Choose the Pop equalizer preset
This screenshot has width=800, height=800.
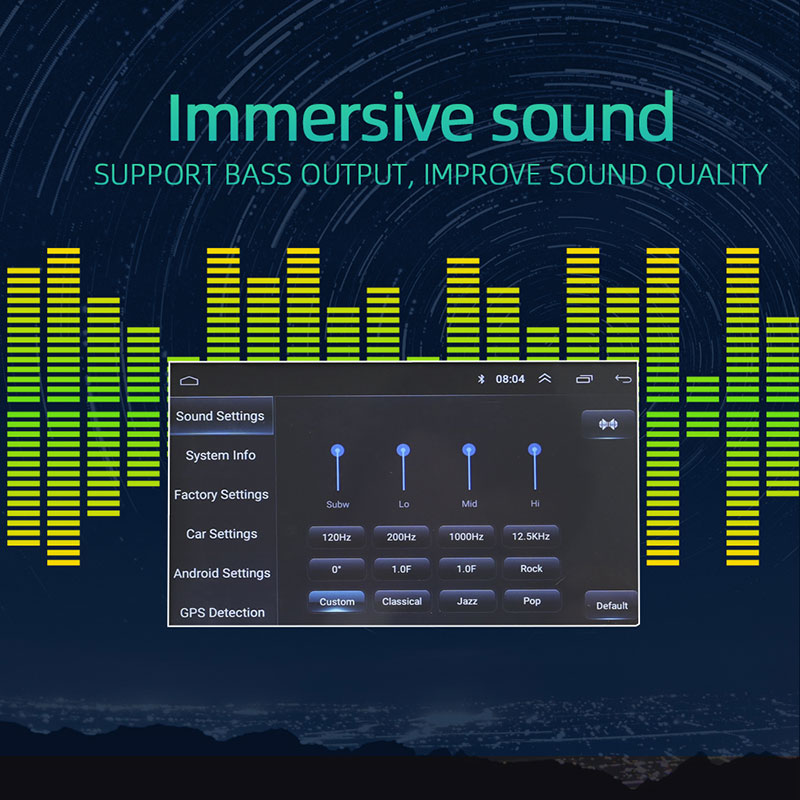click(x=531, y=601)
